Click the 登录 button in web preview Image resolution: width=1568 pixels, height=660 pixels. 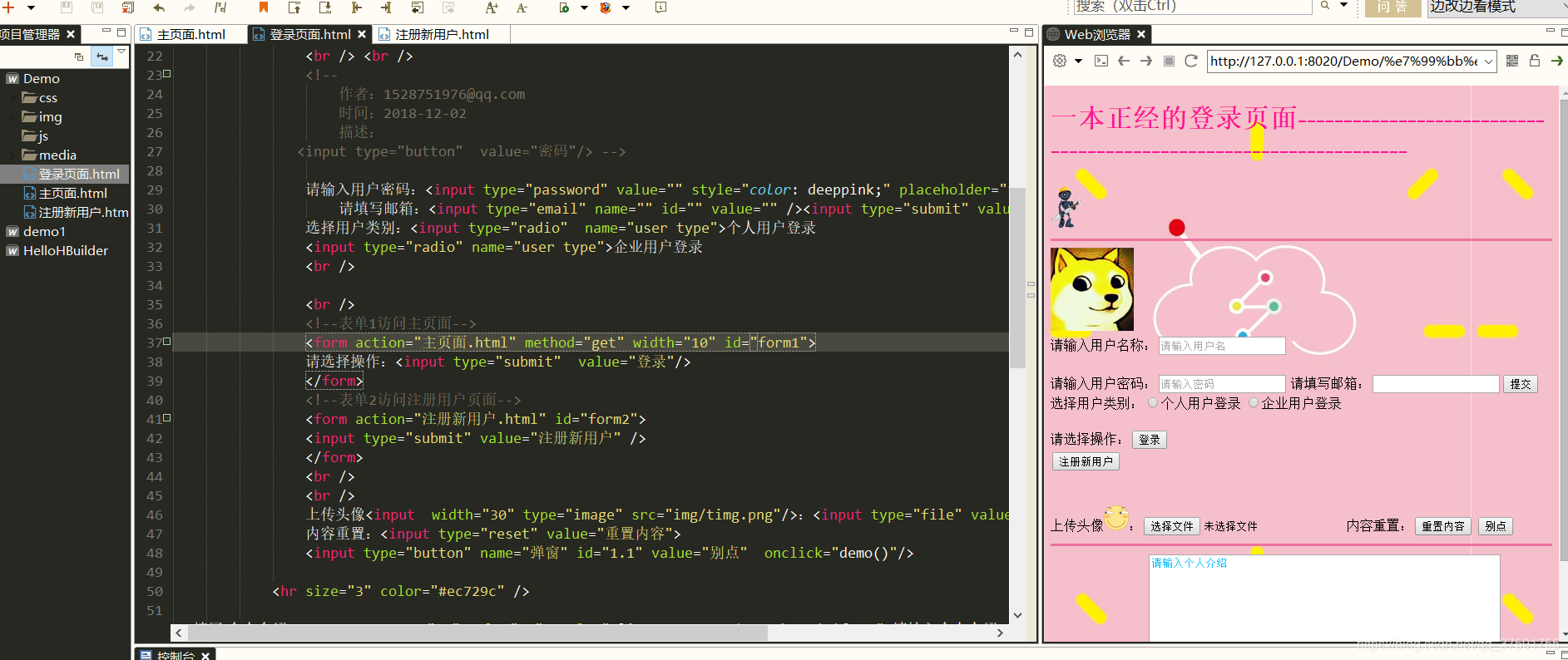(1150, 440)
